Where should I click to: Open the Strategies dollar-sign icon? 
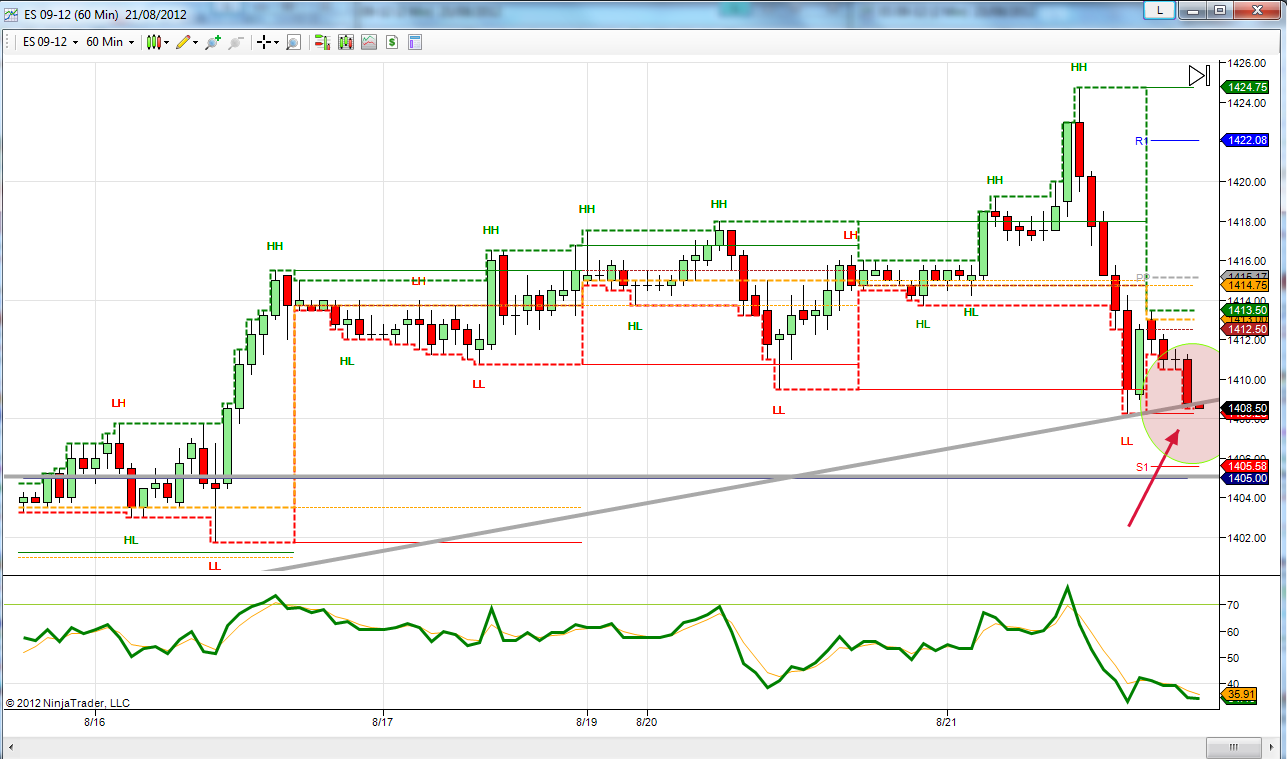pyautogui.click(x=391, y=42)
